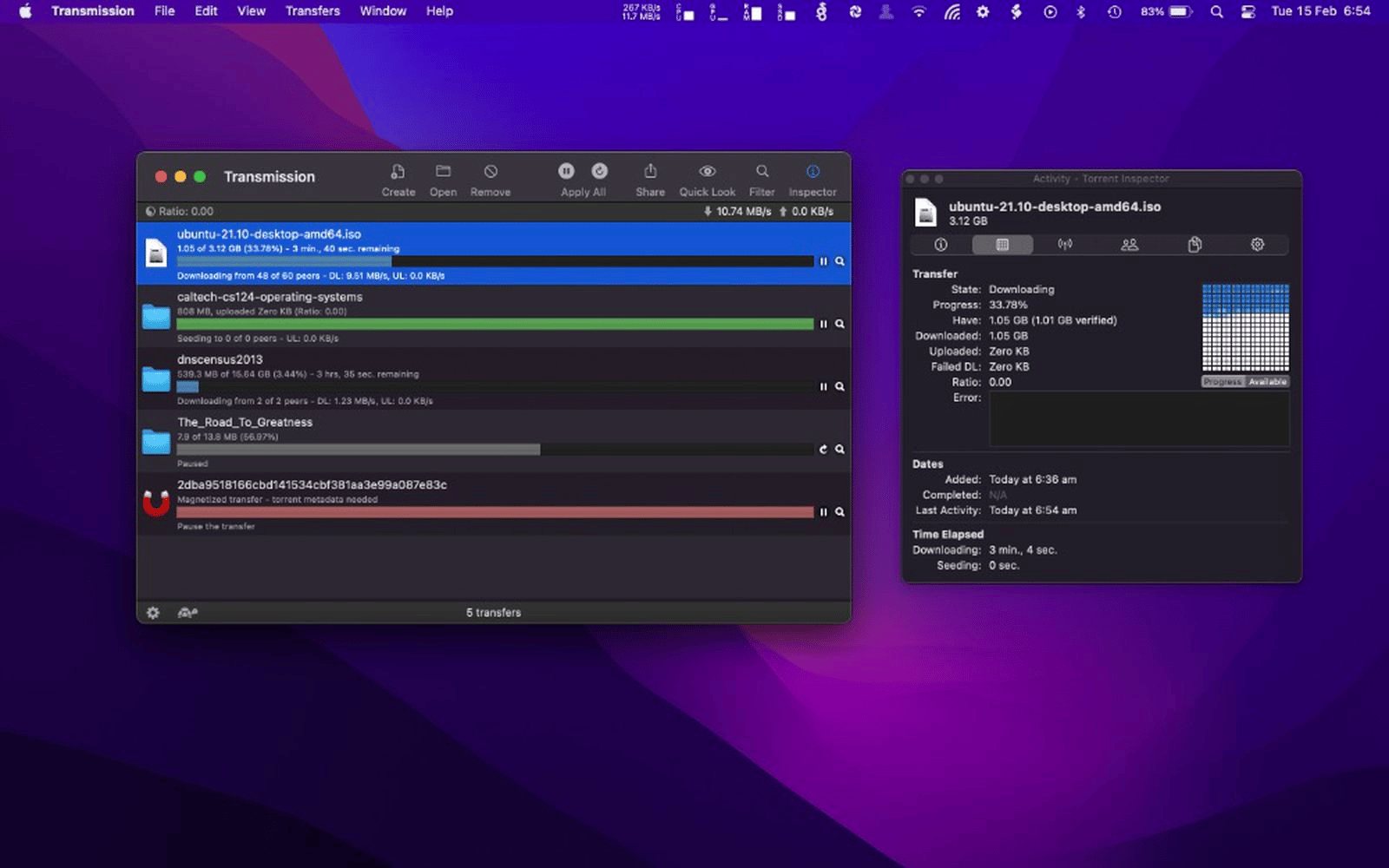Open the Inspector panel

(x=812, y=178)
